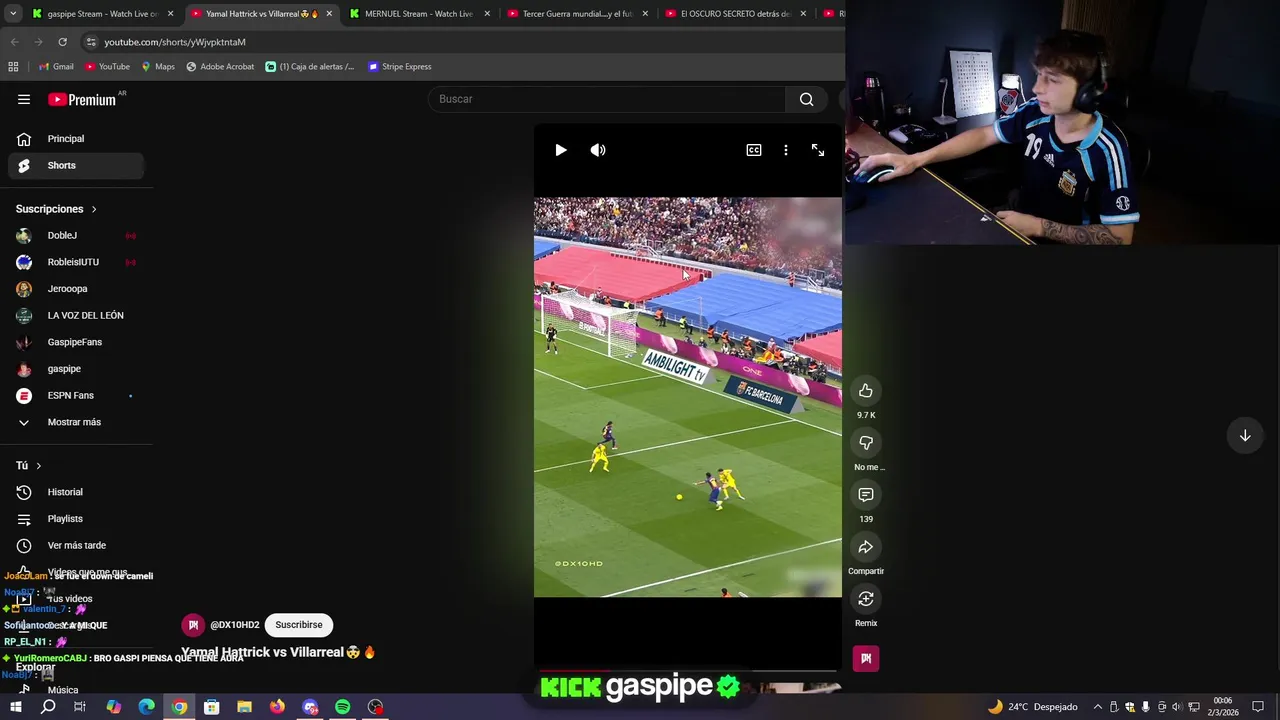The image size is (1280, 720).
Task: Like this Short
Action: point(866,391)
